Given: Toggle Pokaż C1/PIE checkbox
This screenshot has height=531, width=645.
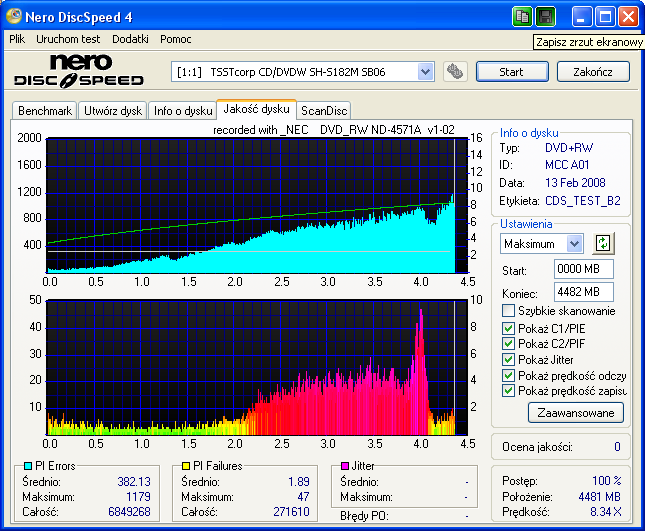Looking at the screenshot, I should click(x=508, y=328).
